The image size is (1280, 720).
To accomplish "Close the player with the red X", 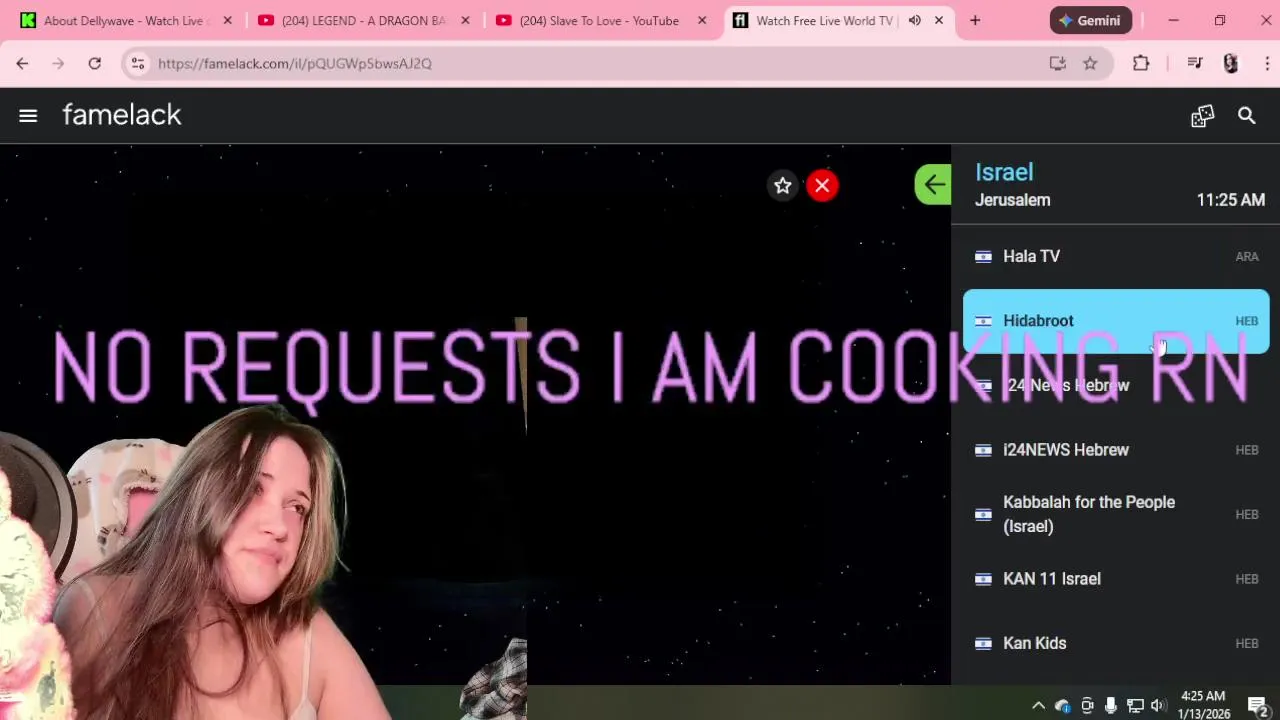I will (822, 185).
